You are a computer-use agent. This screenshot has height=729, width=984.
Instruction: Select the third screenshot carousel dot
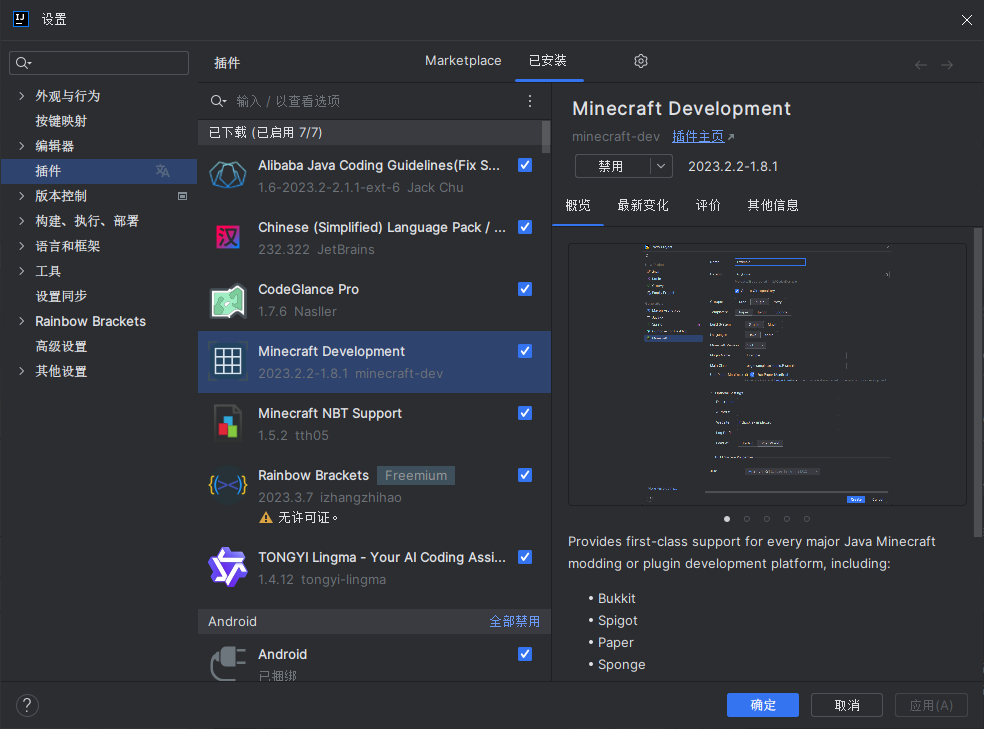coord(767,519)
